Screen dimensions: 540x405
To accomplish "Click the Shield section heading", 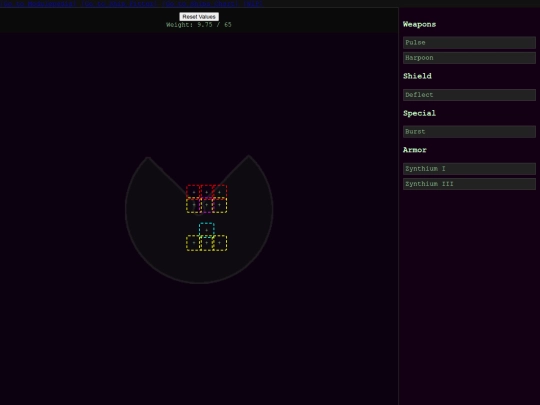I will pyautogui.click(x=417, y=76).
